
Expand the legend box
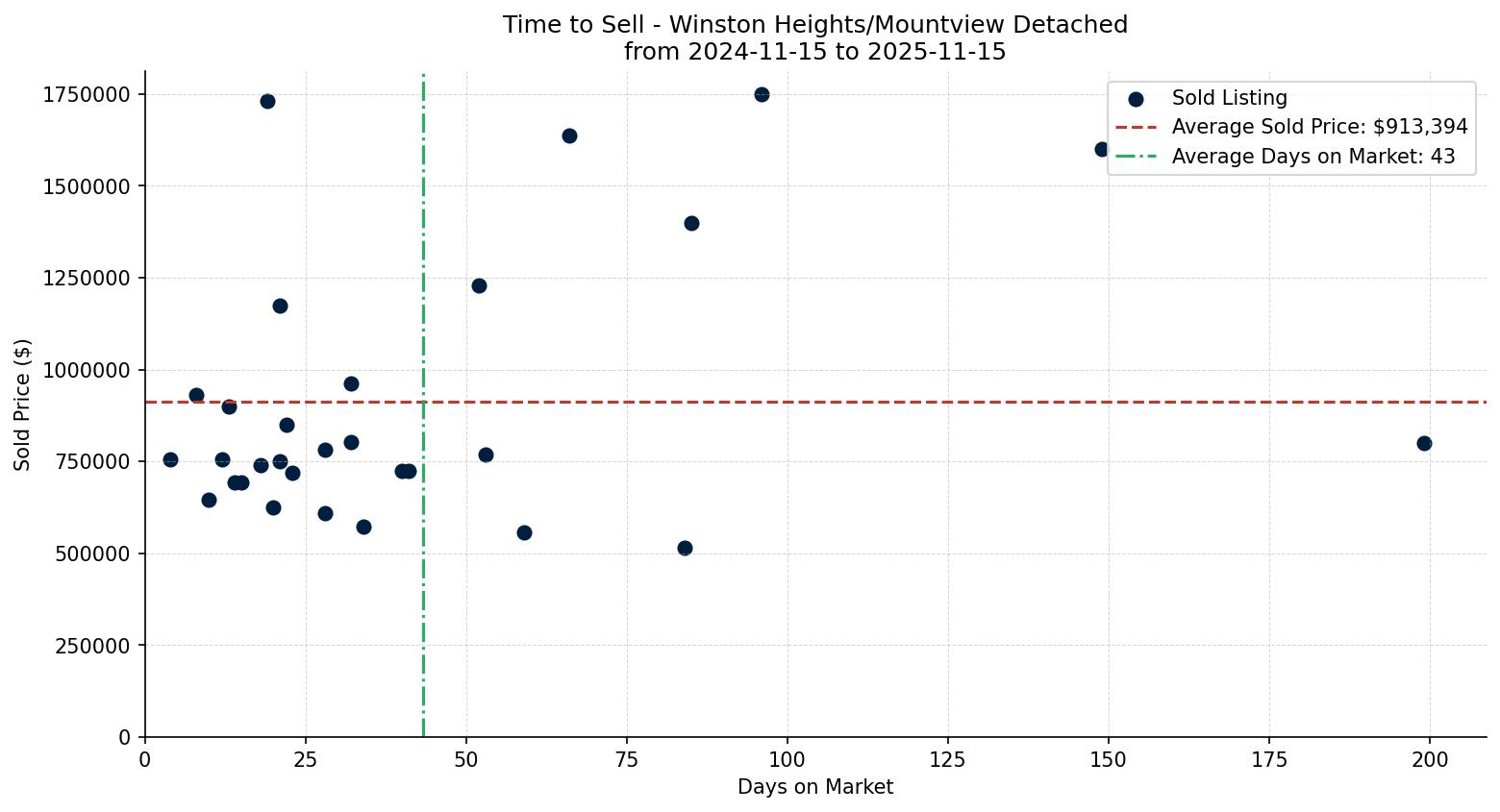coord(1291,126)
